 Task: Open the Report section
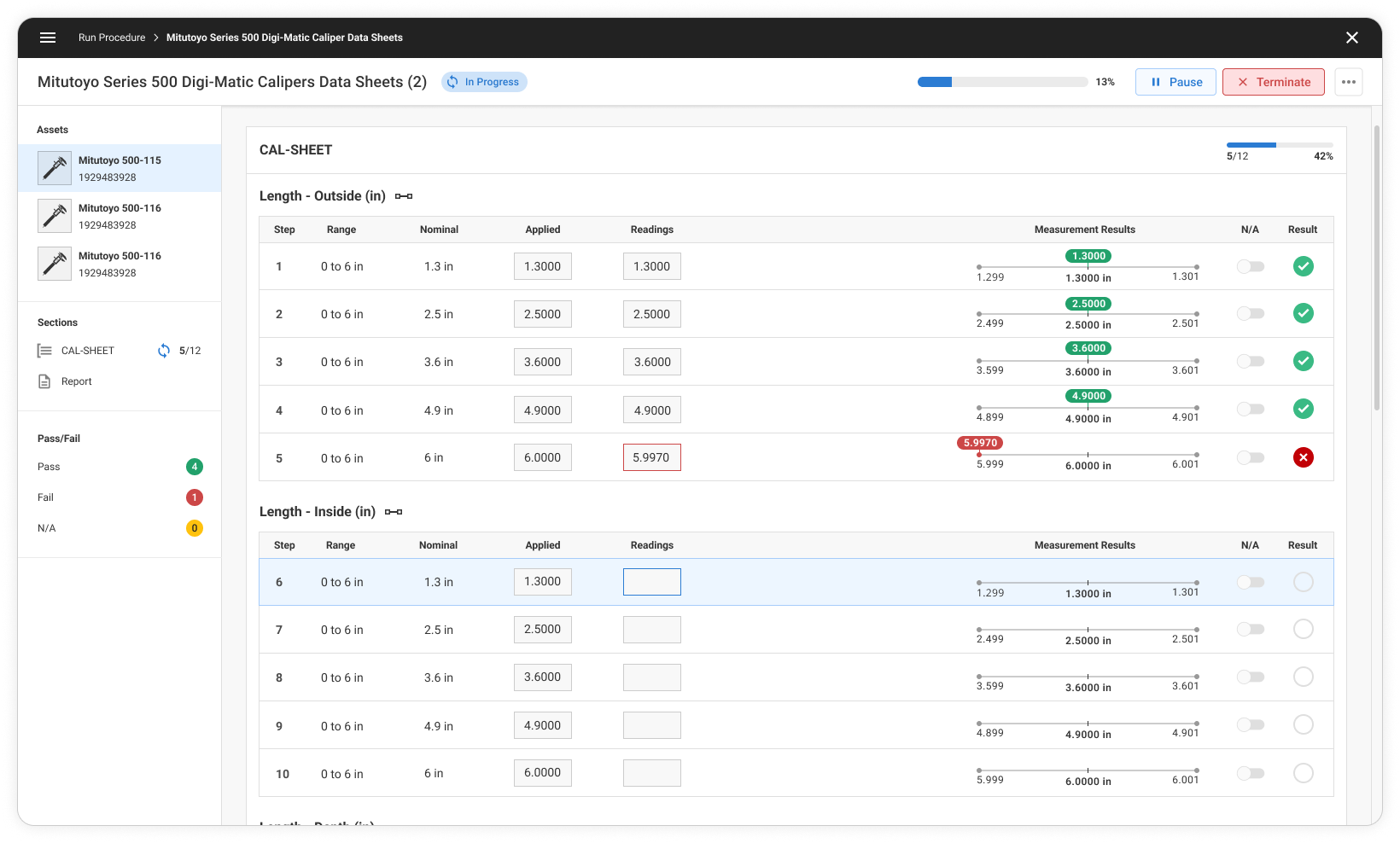point(76,381)
